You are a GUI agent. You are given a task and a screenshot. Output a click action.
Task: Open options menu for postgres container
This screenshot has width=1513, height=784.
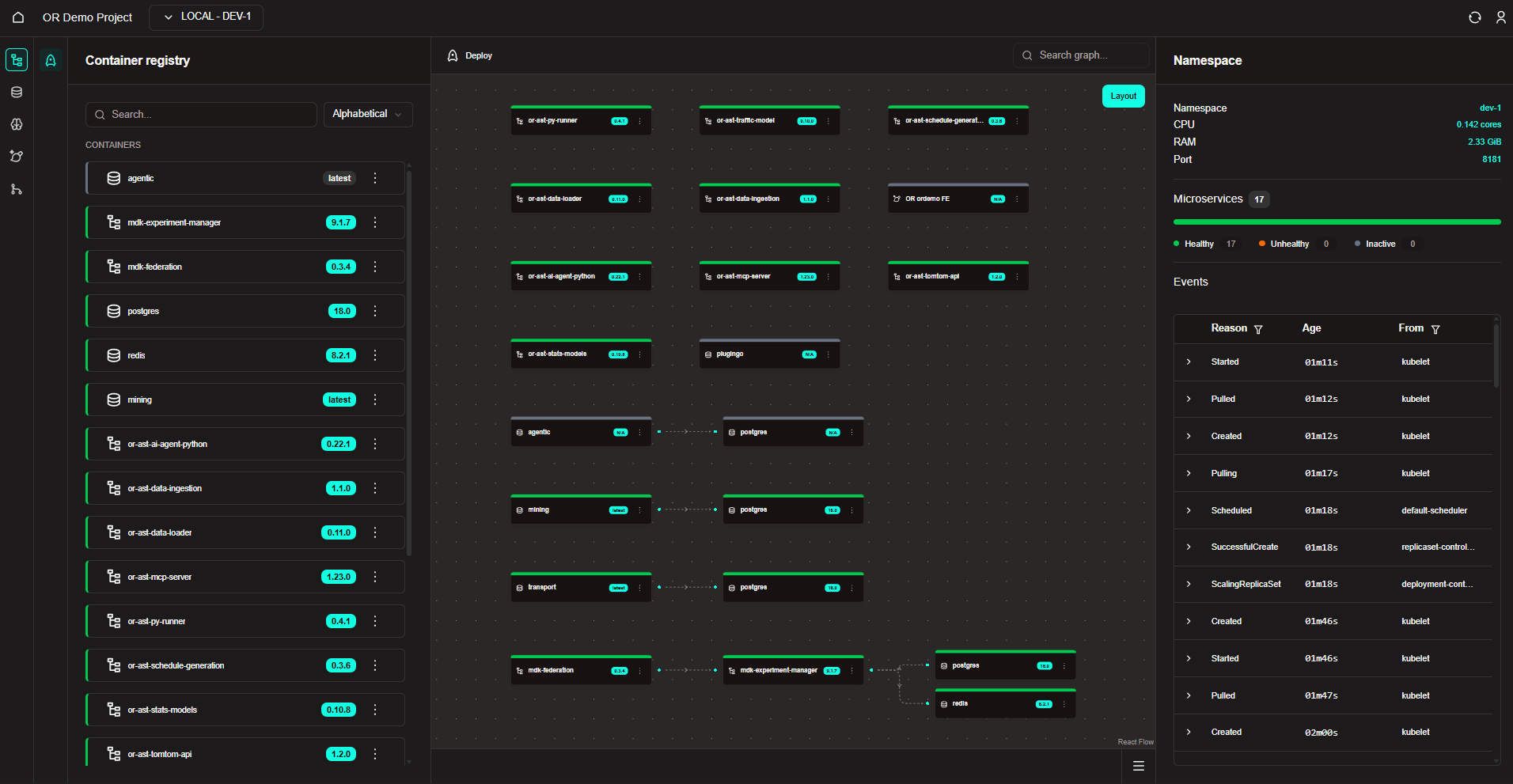[x=375, y=311]
